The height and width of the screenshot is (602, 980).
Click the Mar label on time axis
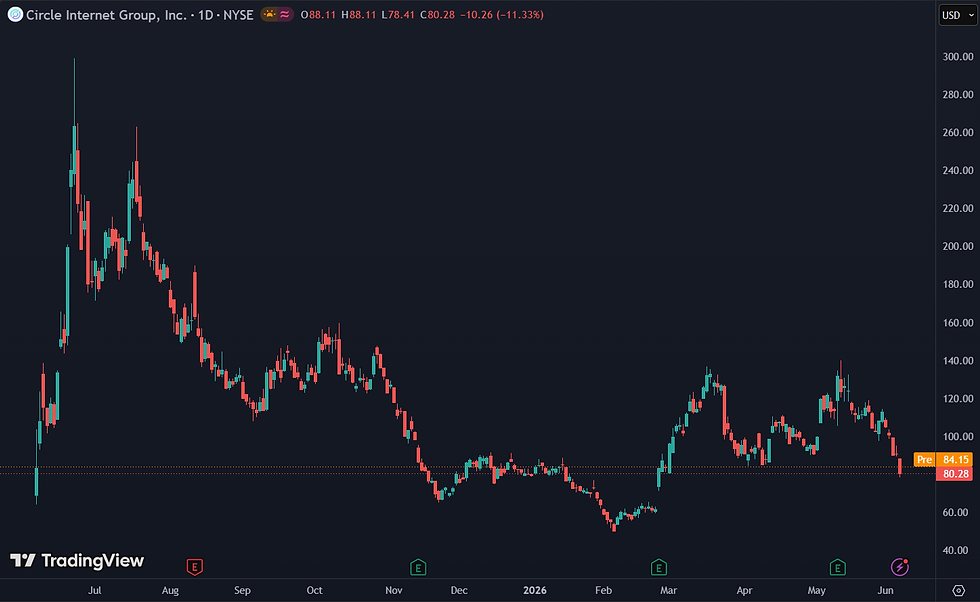(x=668, y=590)
